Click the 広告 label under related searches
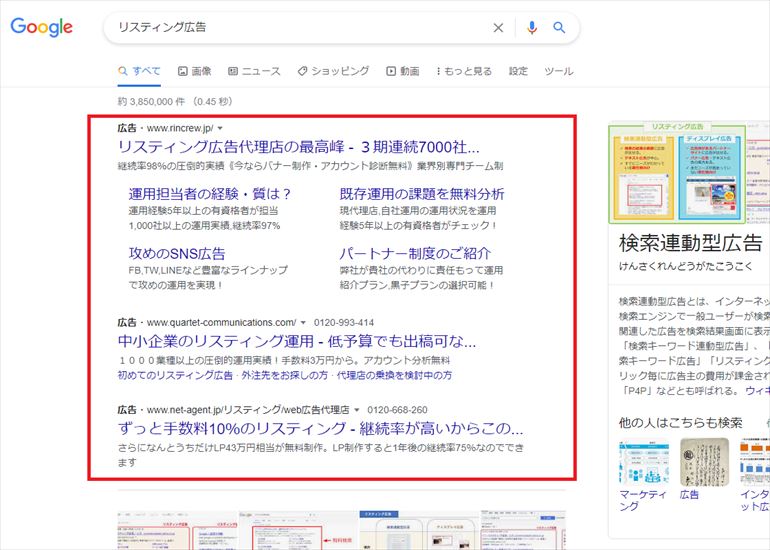770x550 pixels. pyautogui.click(x=689, y=495)
